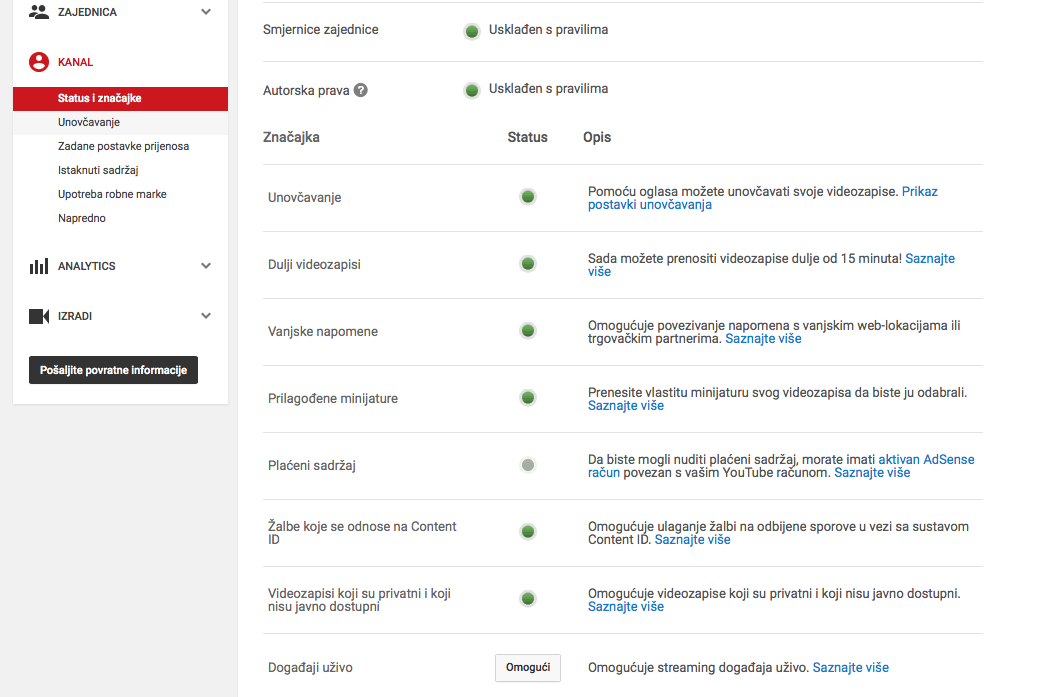The width and height of the screenshot is (1038, 697).
Task: Click the grey status dot for Plaćeni sadržaj
Action: tap(528, 465)
